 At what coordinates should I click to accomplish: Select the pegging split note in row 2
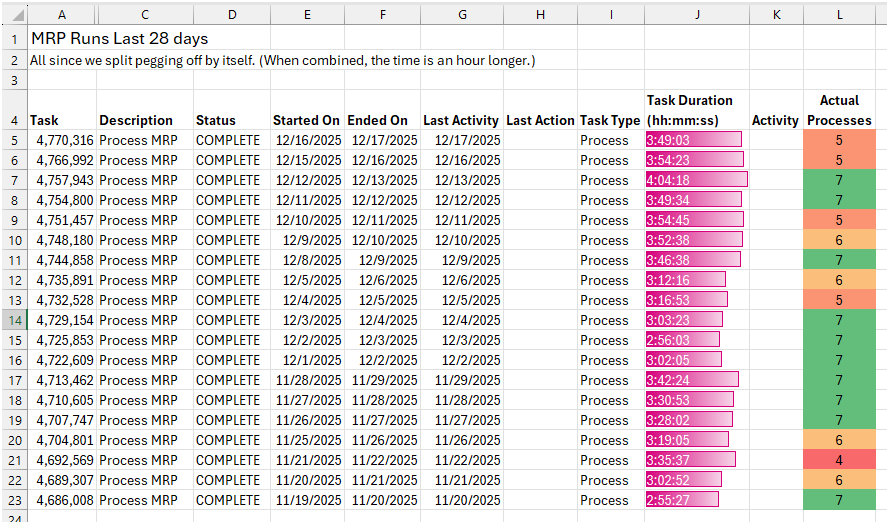click(282, 61)
